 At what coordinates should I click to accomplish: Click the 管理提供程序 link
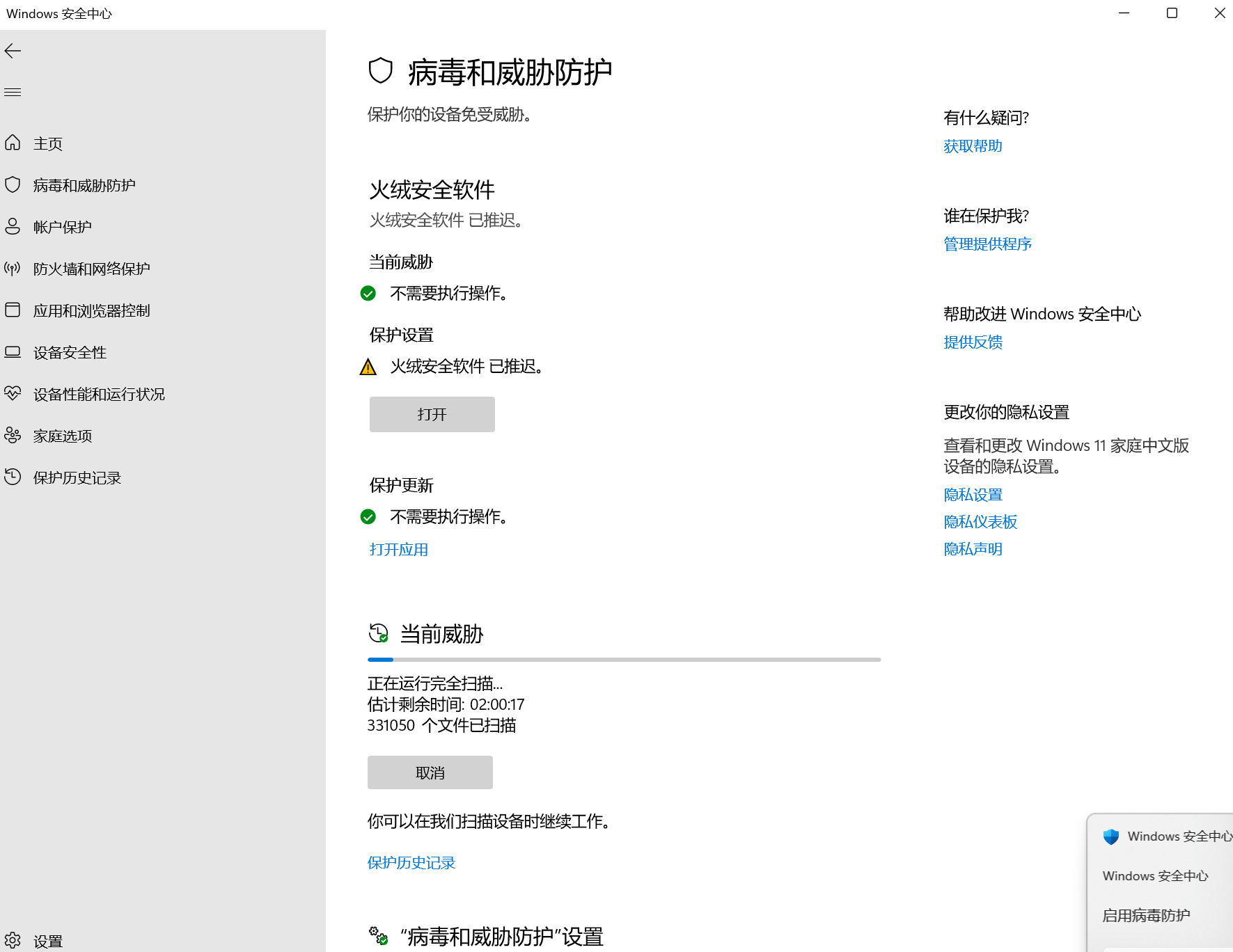987,244
